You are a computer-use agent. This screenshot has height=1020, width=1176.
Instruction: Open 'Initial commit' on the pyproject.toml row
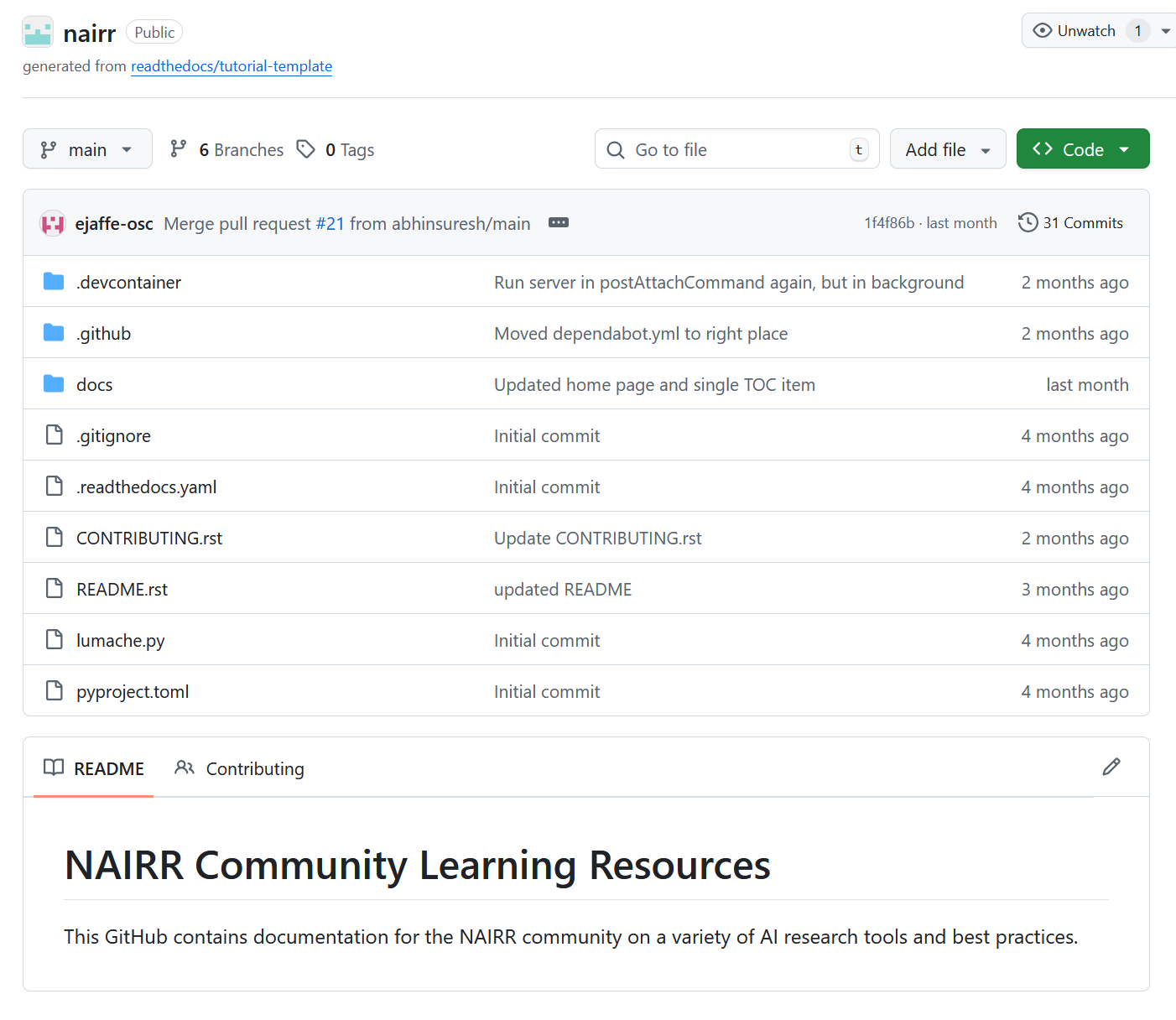[x=547, y=692]
